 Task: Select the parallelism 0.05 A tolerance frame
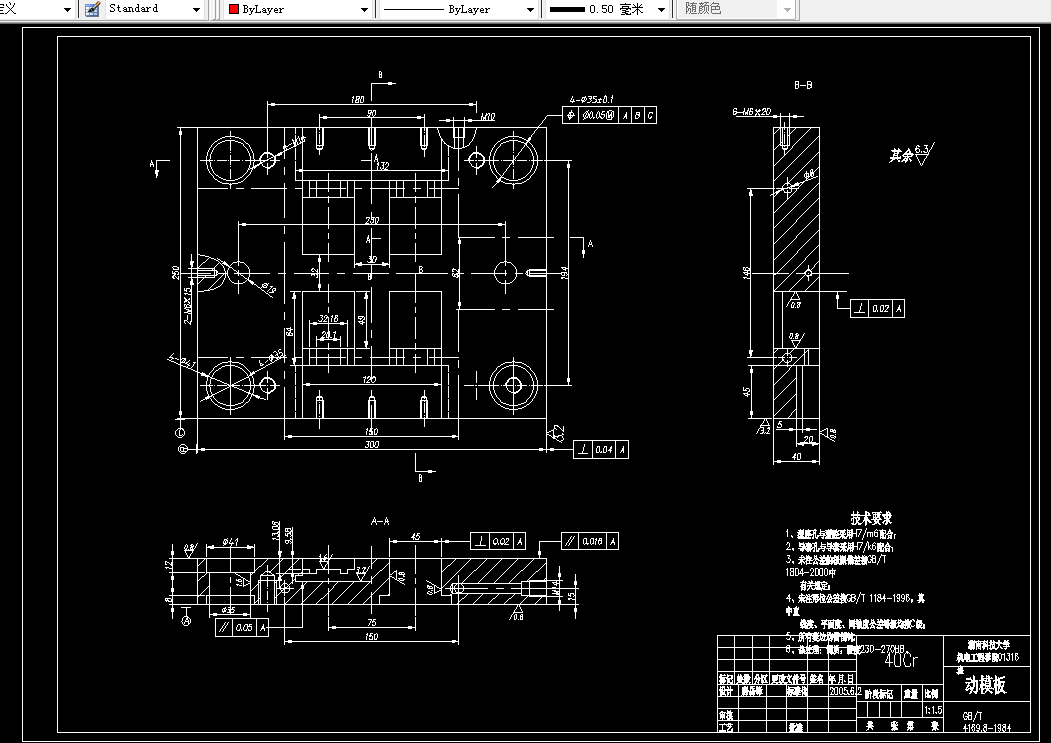pyautogui.click(x=242, y=628)
